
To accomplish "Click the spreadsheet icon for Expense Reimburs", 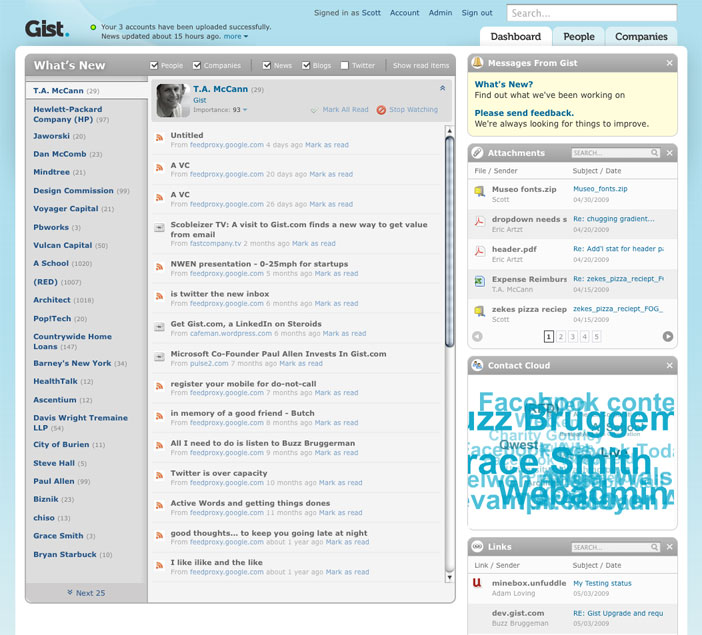I will click(x=479, y=281).
